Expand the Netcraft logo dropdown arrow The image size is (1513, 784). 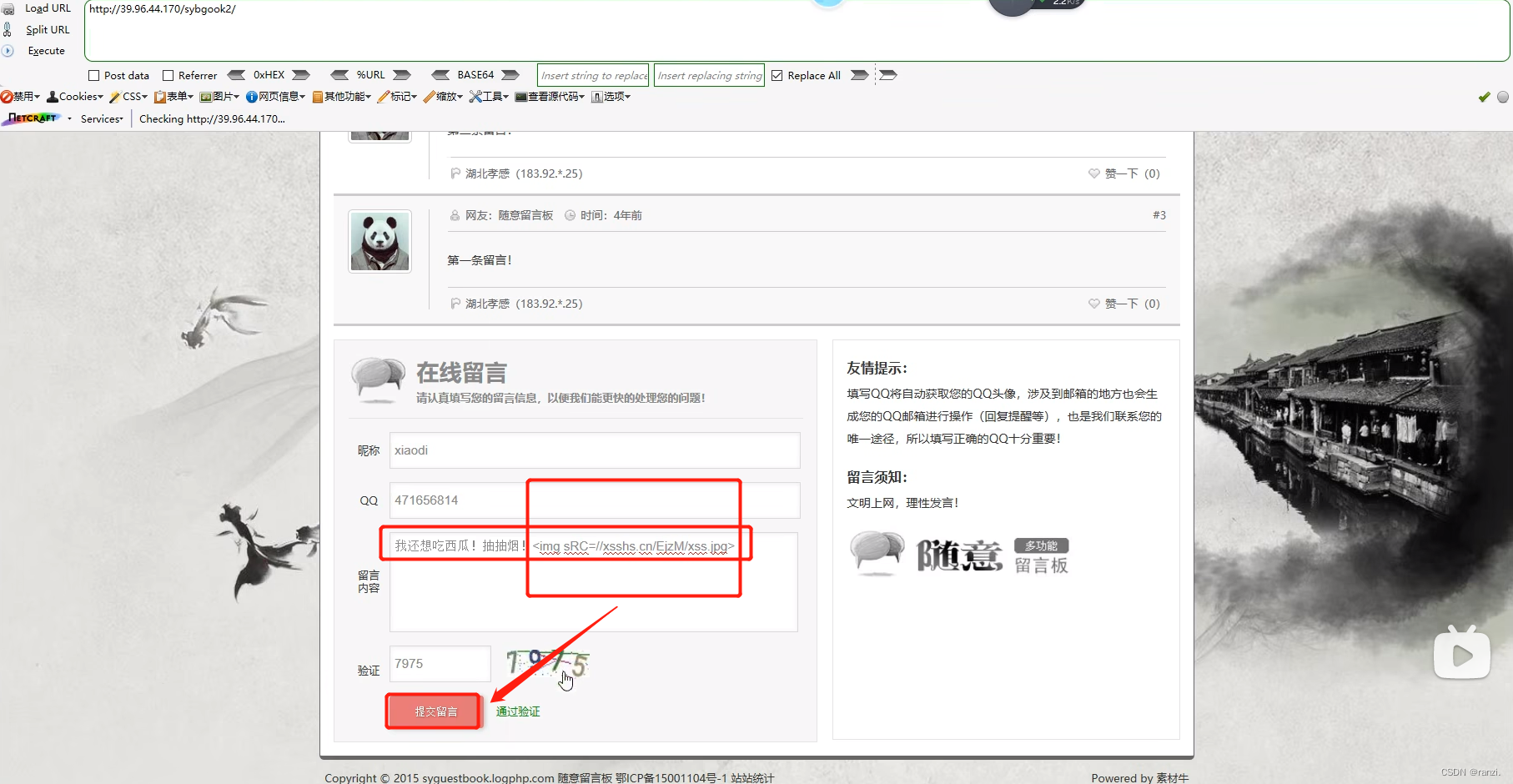(x=69, y=119)
